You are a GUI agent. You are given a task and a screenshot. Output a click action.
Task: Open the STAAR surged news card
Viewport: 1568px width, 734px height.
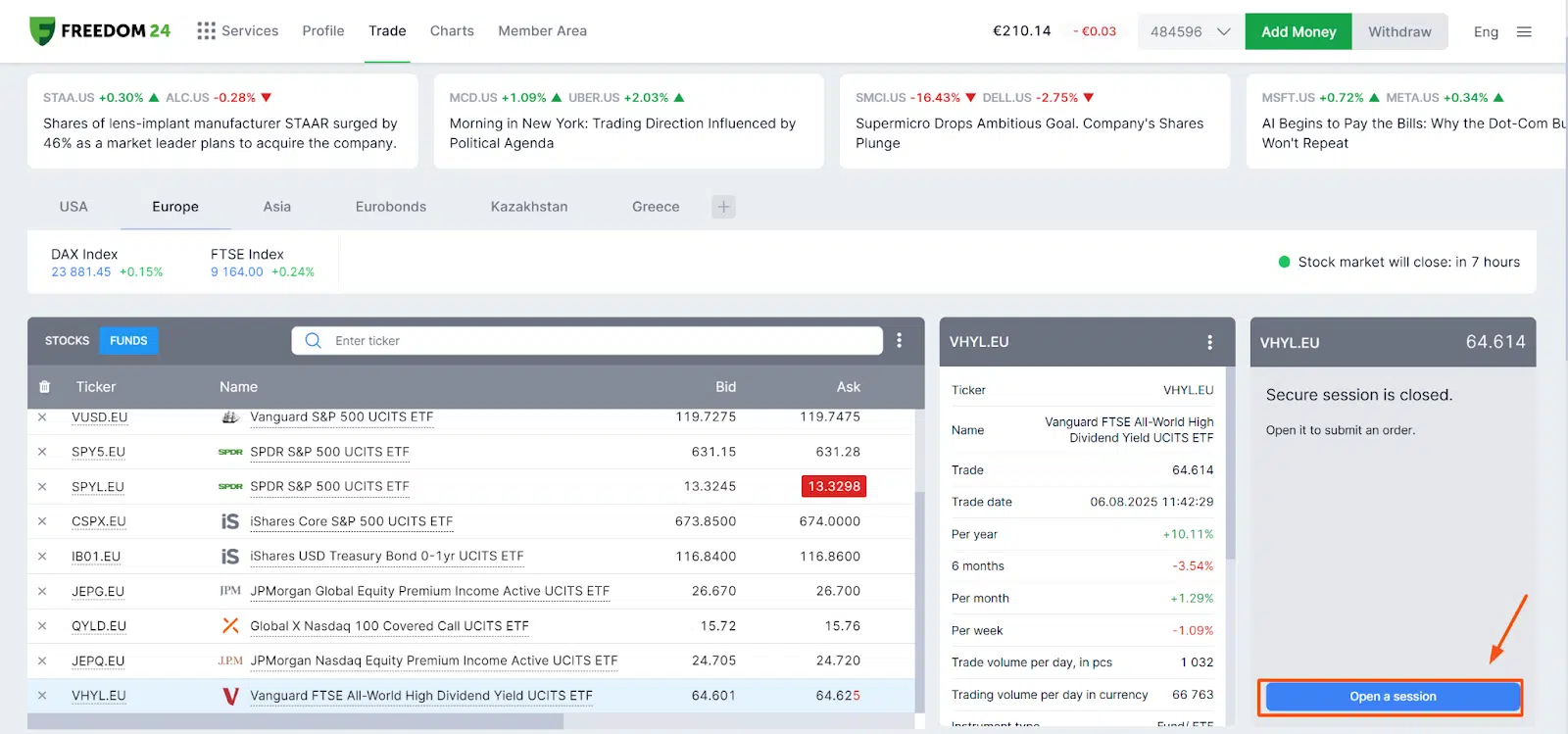222,122
